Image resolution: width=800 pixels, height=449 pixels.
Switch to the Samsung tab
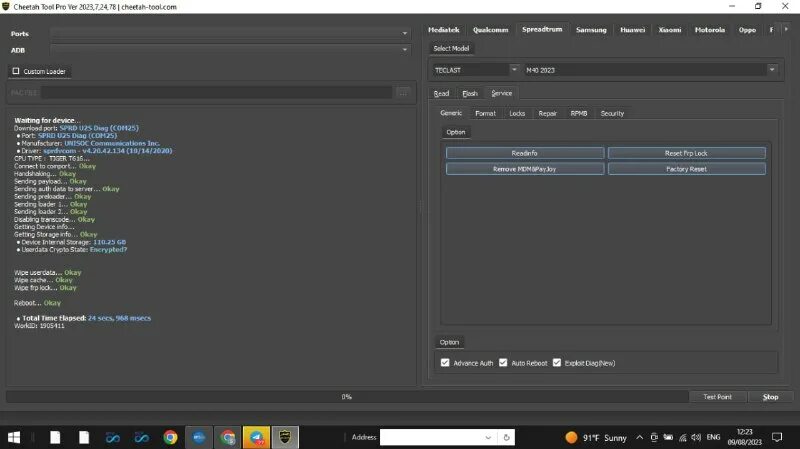pos(591,30)
